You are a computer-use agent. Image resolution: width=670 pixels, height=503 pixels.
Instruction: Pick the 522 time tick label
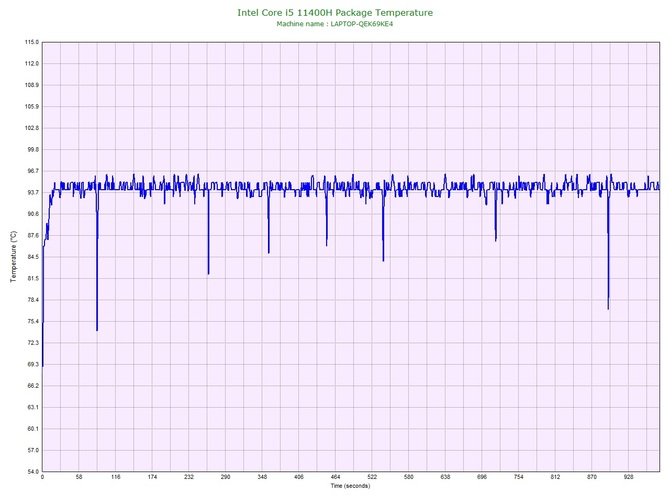click(x=372, y=477)
